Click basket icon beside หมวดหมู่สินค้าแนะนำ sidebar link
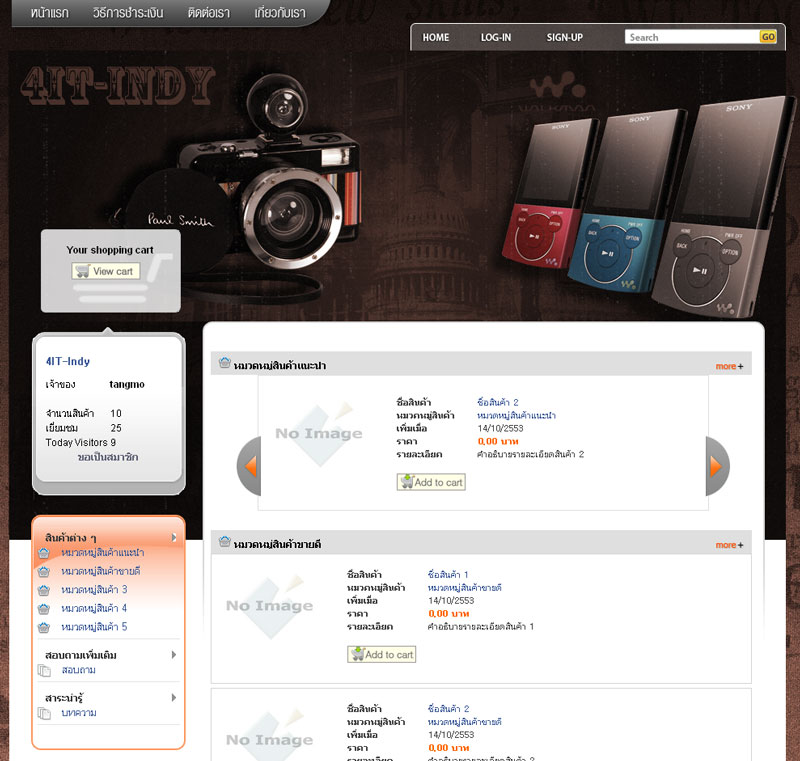The height and width of the screenshot is (761, 800). pyautogui.click(x=44, y=553)
